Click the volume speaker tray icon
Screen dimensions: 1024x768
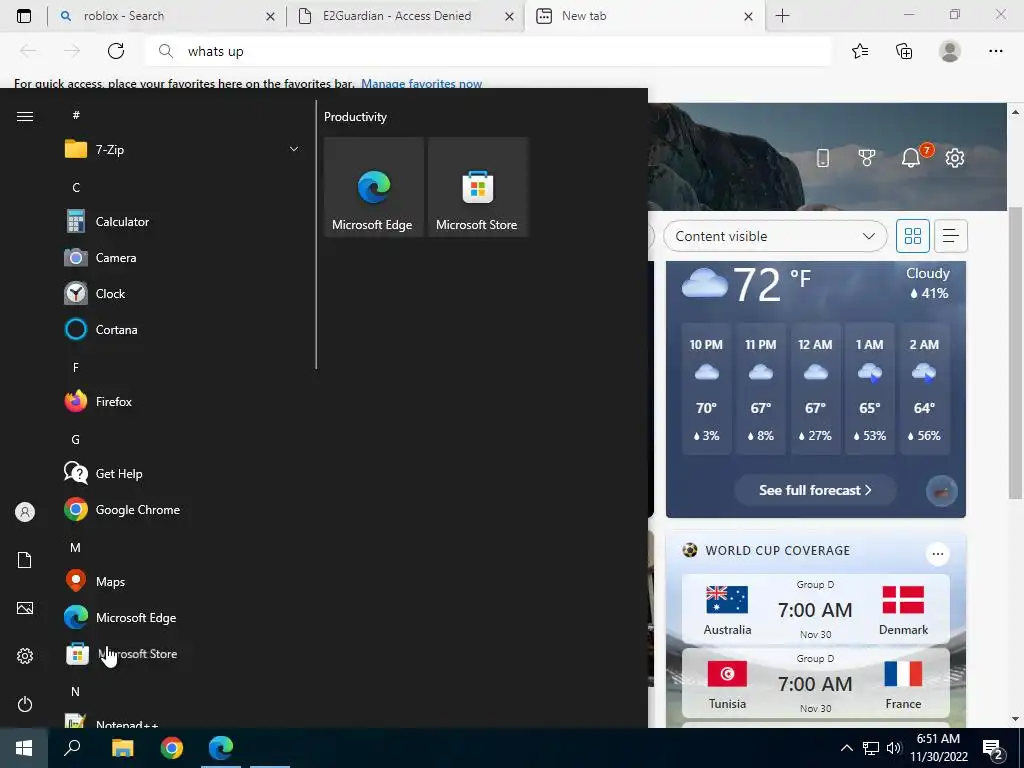point(894,748)
